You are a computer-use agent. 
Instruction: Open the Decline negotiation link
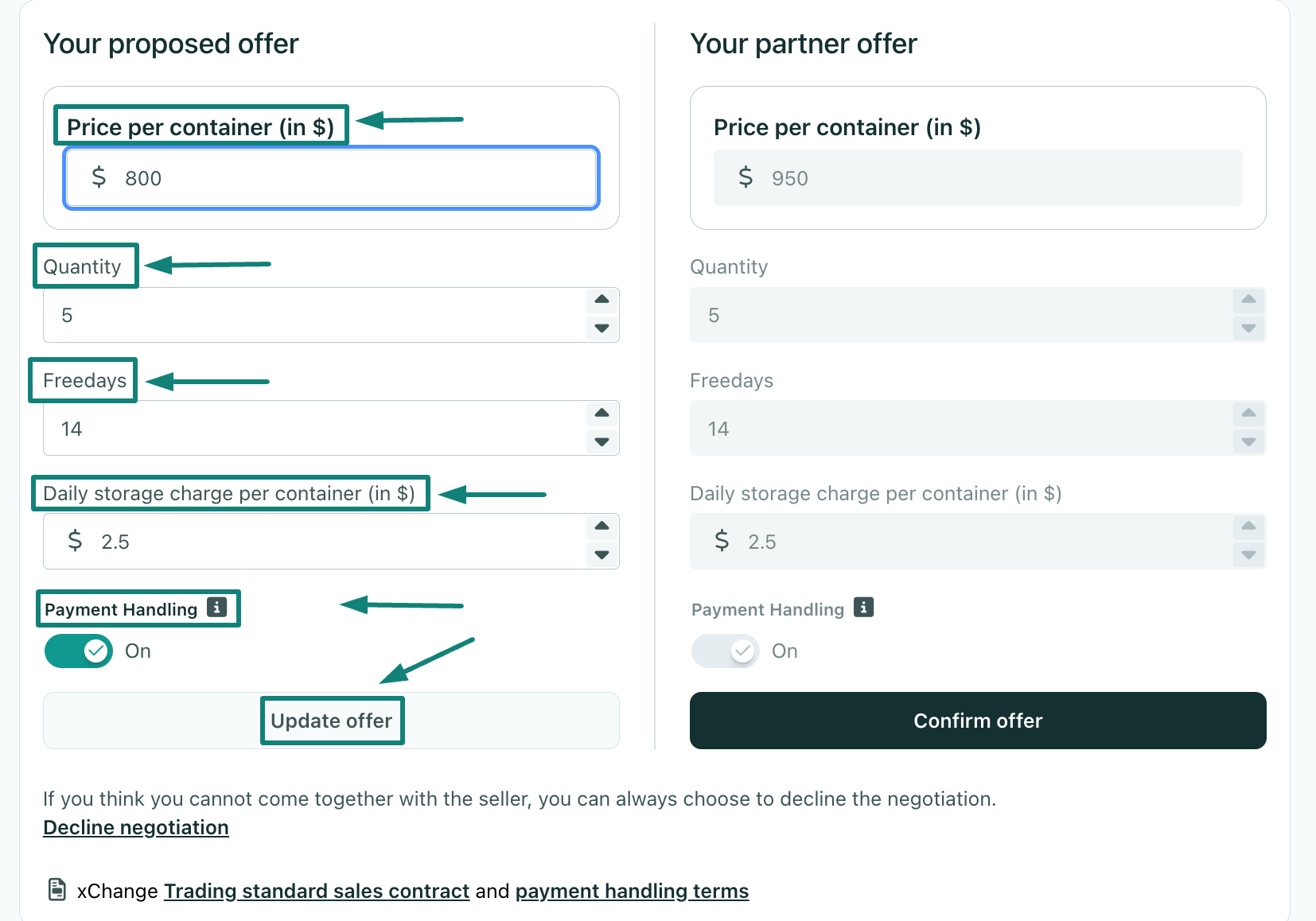[136, 827]
